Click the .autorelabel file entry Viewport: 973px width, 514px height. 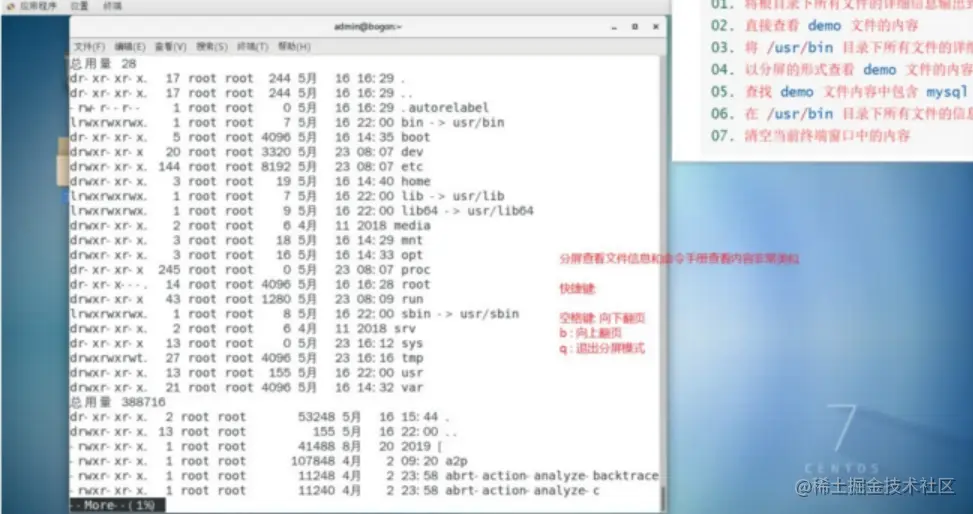point(446,108)
